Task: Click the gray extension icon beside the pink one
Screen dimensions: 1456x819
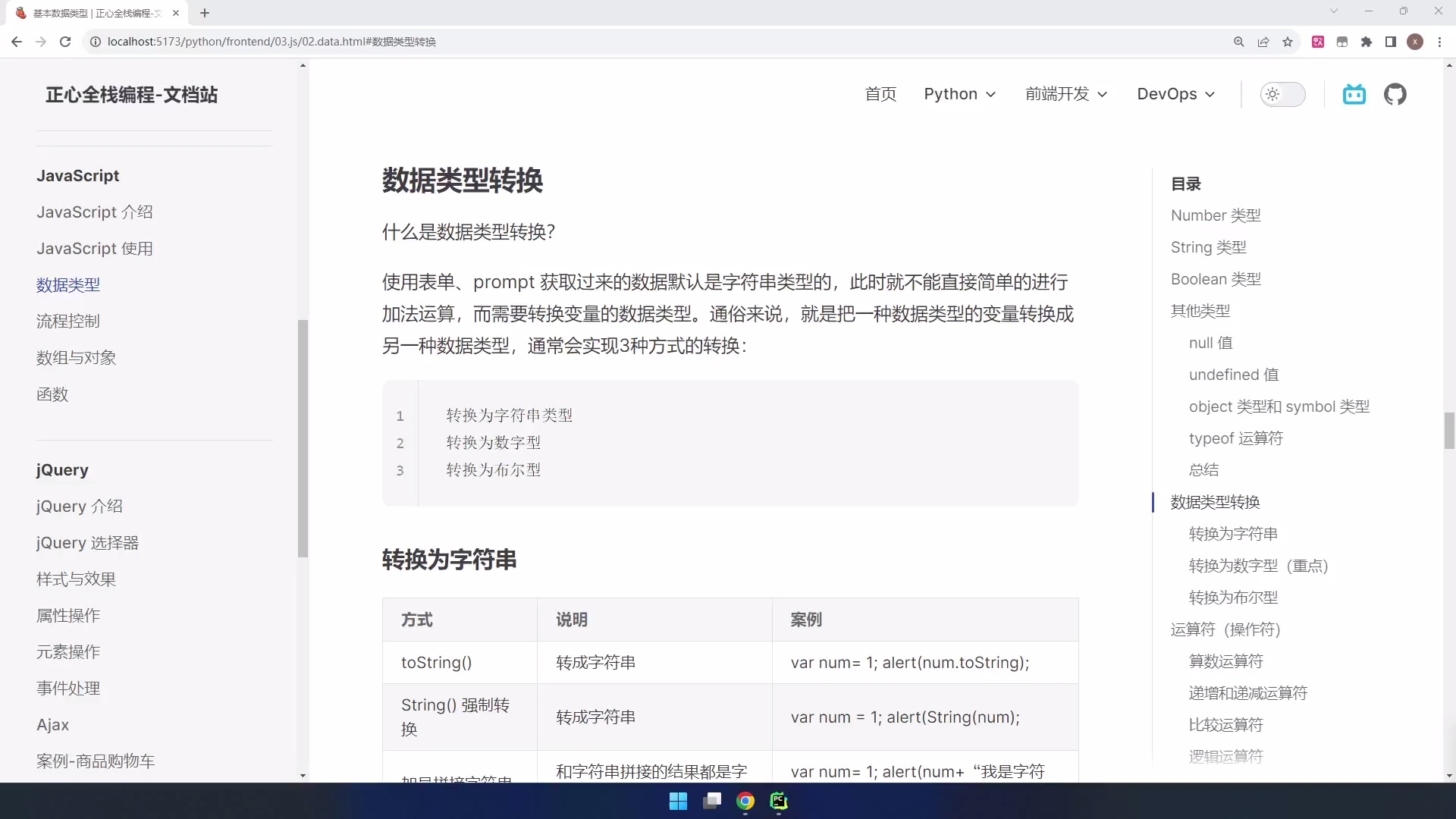Action: pos(1342,42)
